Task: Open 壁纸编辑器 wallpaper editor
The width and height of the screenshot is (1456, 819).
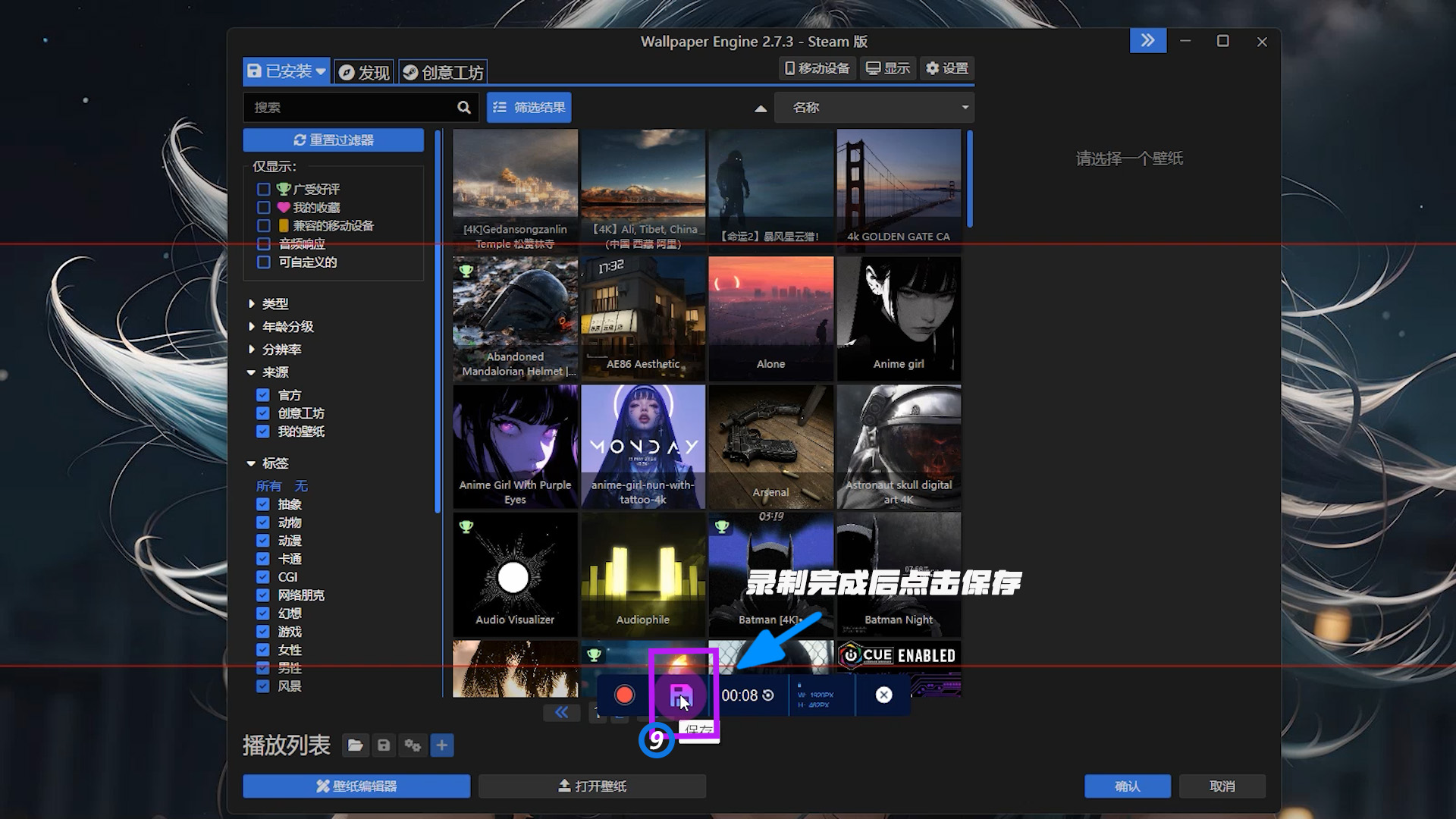Action: [356, 786]
